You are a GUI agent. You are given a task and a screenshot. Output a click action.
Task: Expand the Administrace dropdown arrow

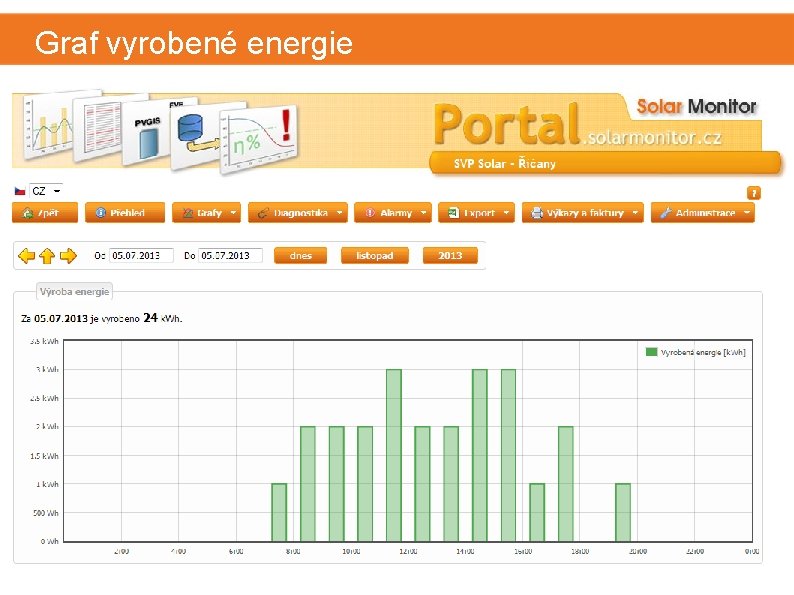[x=746, y=213]
